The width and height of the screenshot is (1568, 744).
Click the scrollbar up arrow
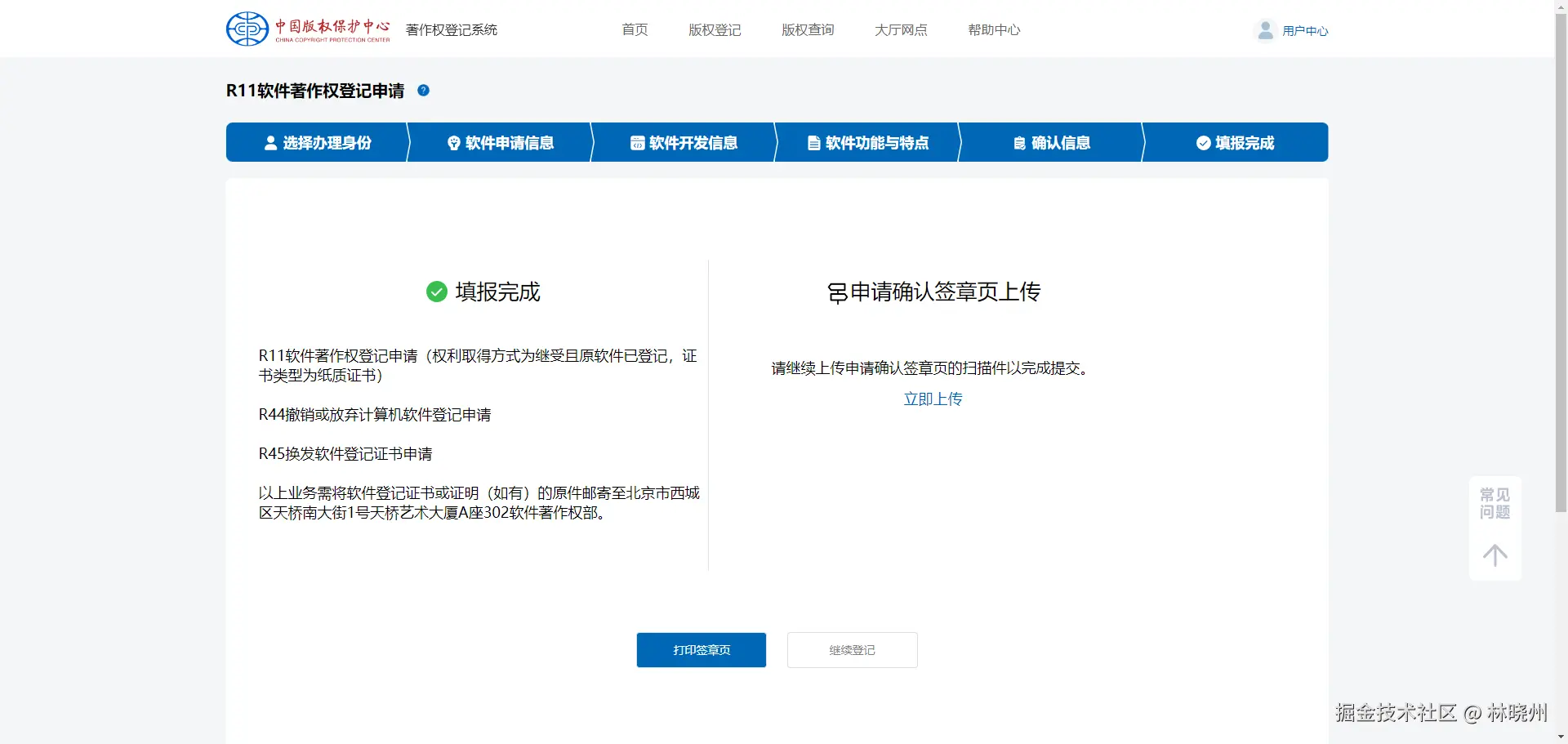1561,7
